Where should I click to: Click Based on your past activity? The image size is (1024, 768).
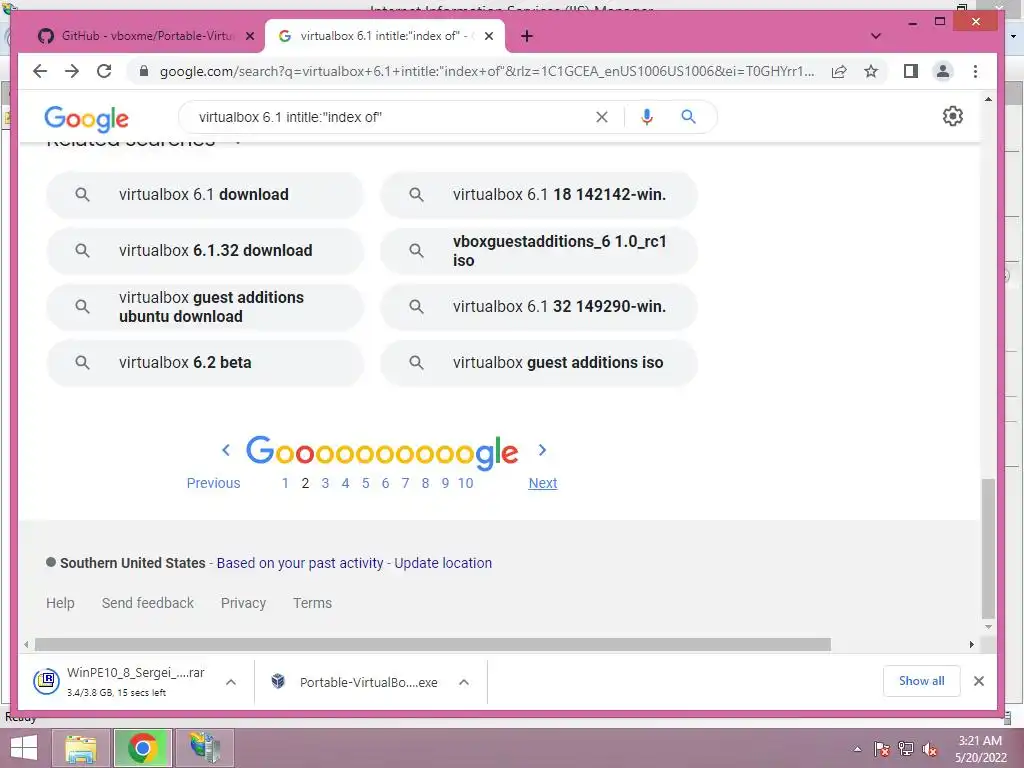[x=300, y=563]
